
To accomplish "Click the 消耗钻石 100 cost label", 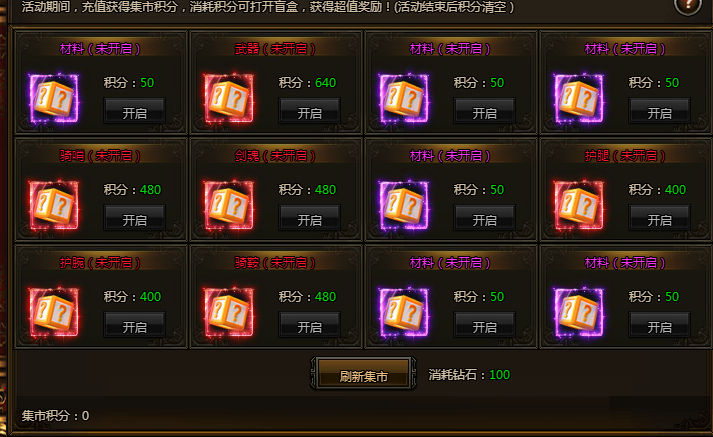I will pos(469,375).
